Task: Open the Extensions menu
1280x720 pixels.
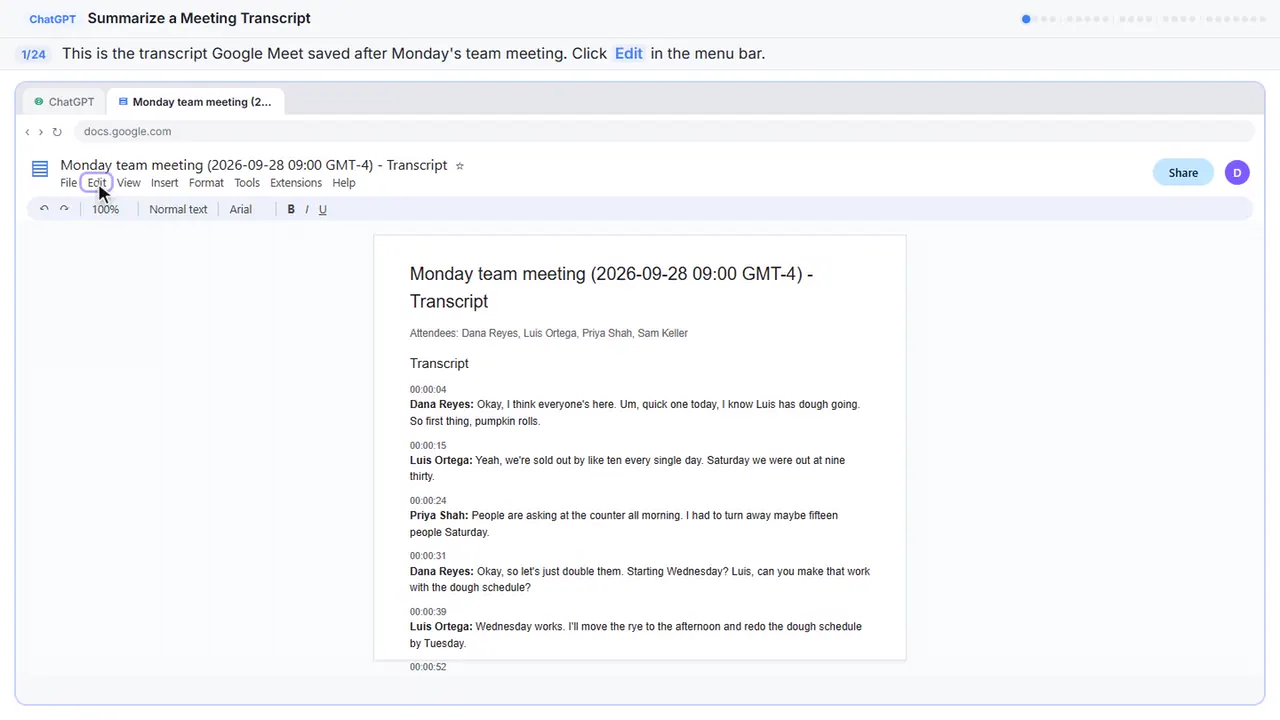Action: pos(296,183)
